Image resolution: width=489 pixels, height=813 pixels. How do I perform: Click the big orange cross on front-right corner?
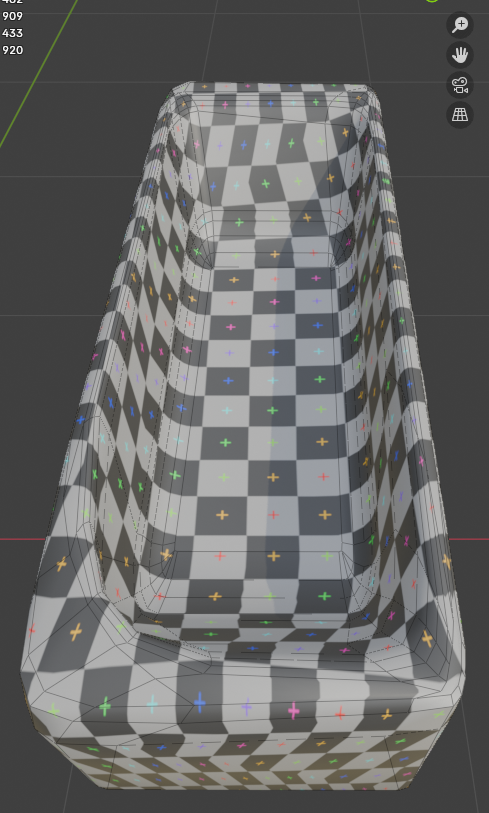[427, 638]
